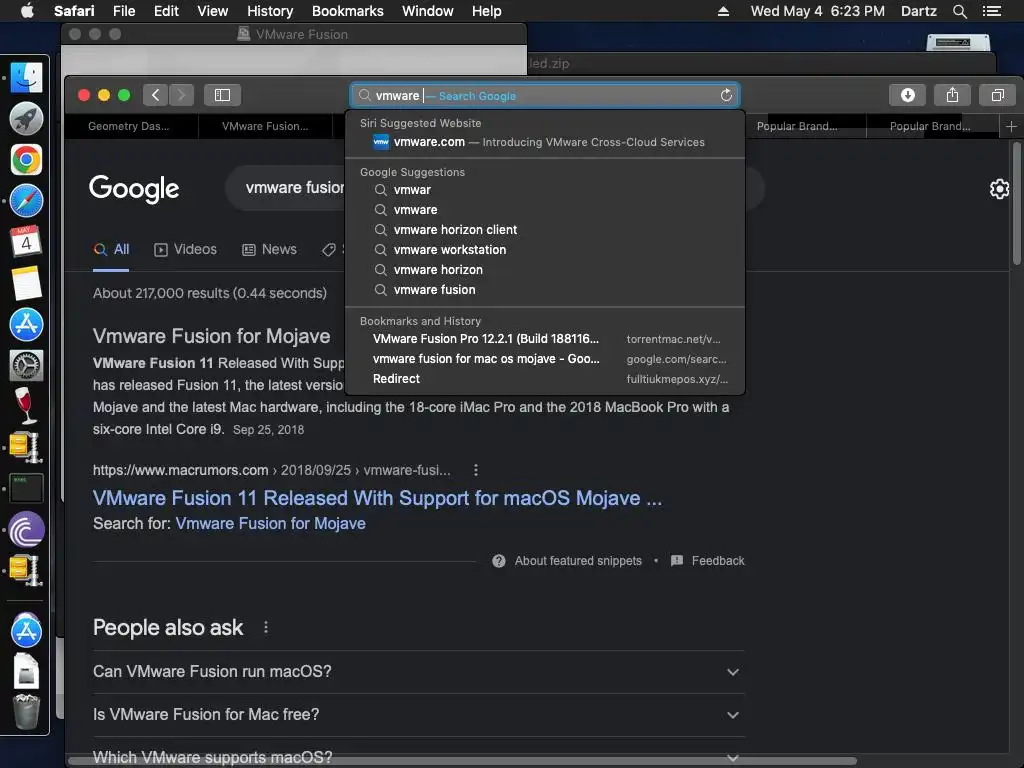The image size is (1024, 768).
Task: Click the Feedback link
Action: point(708,561)
